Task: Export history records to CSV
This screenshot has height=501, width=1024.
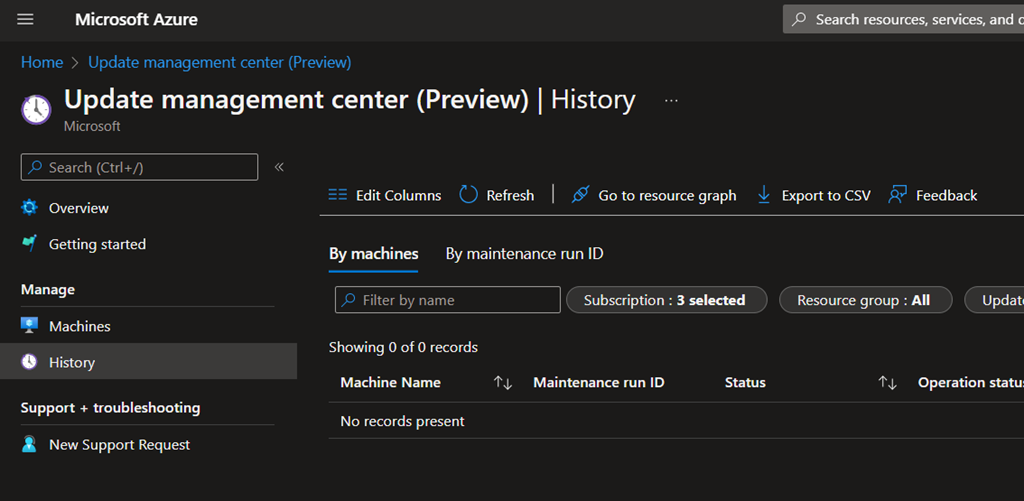Action: pos(813,195)
